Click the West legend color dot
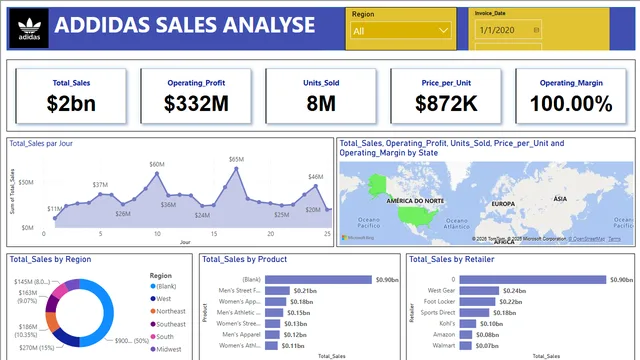The width and height of the screenshot is (640, 360). [x=153, y=299]
